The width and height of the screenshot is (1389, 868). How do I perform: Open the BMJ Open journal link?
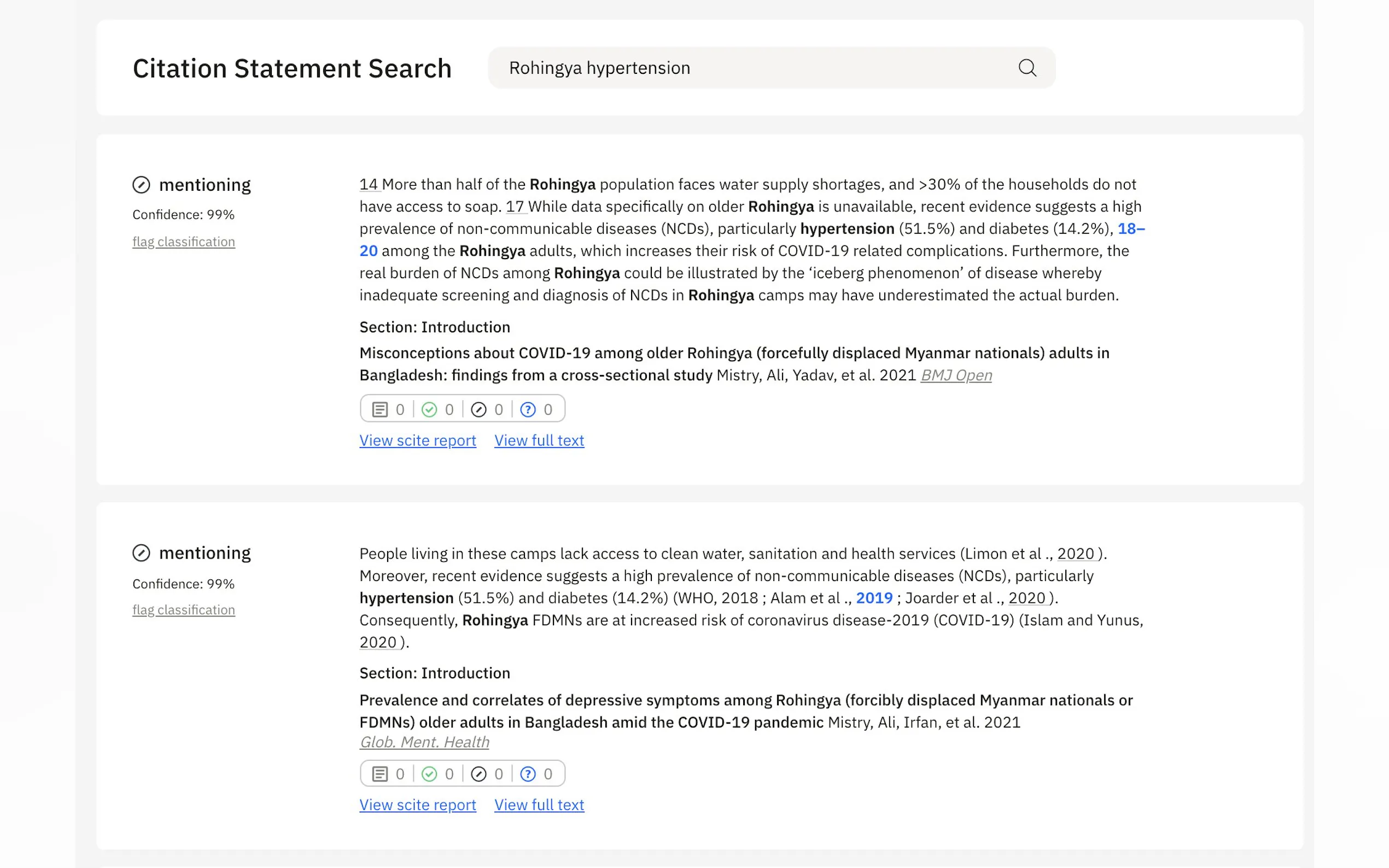click(955, 376)
